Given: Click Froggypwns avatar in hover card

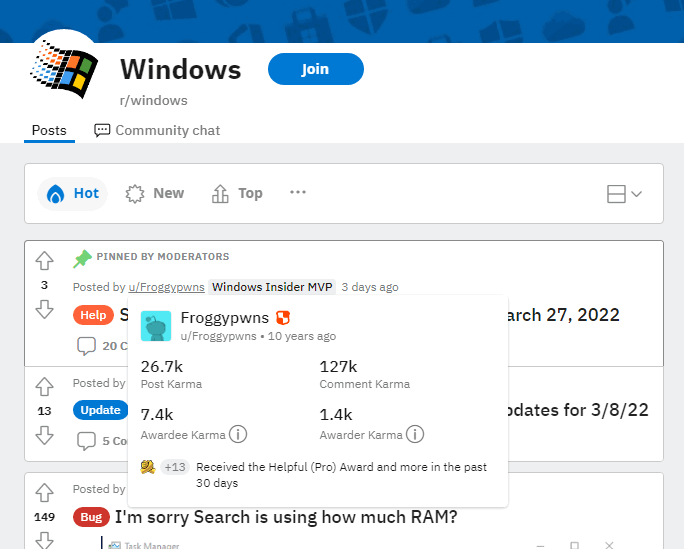Looking at the screenshot, I should coord(156,326).
